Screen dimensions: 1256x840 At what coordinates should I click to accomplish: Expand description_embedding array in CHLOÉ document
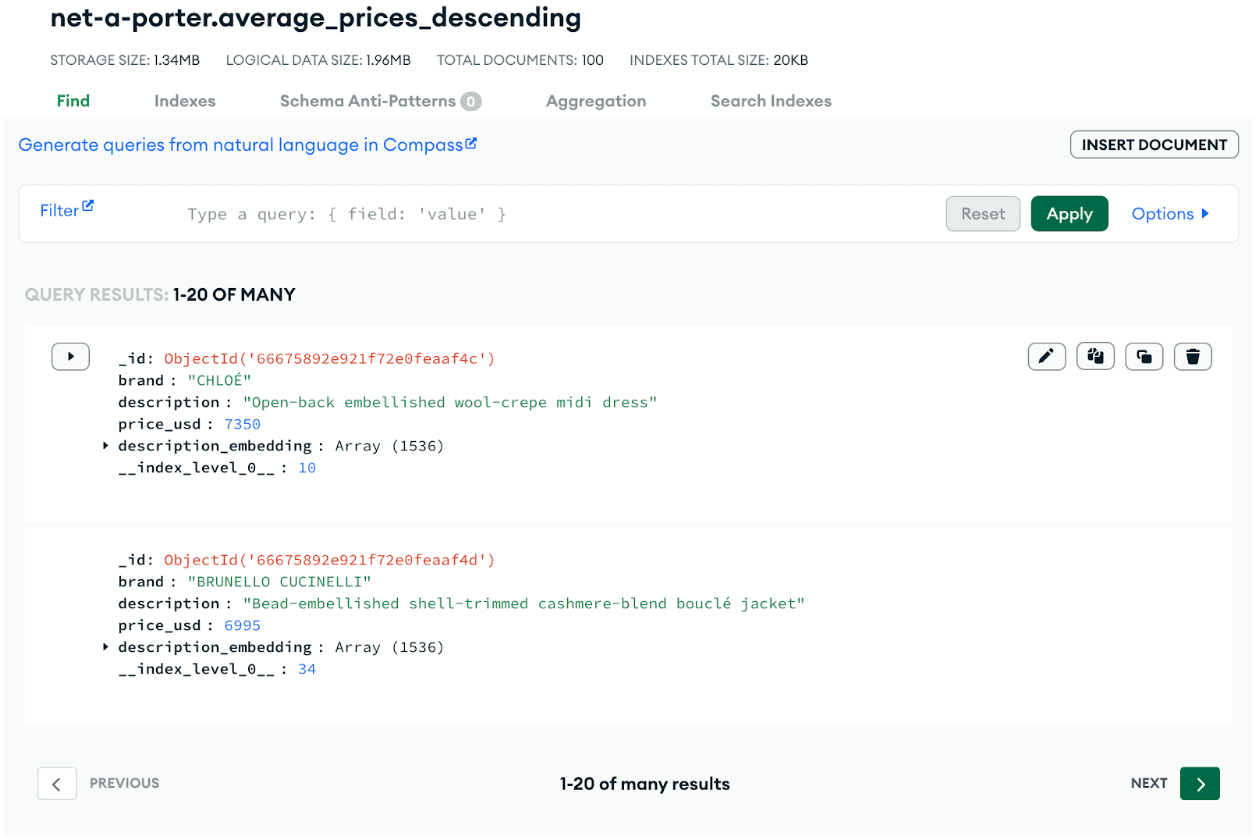(106, 446)
